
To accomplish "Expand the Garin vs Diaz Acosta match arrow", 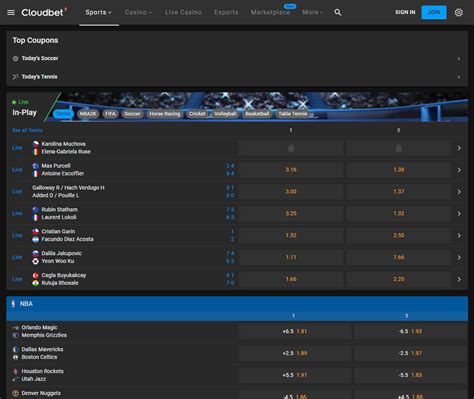I will (459, 236).
